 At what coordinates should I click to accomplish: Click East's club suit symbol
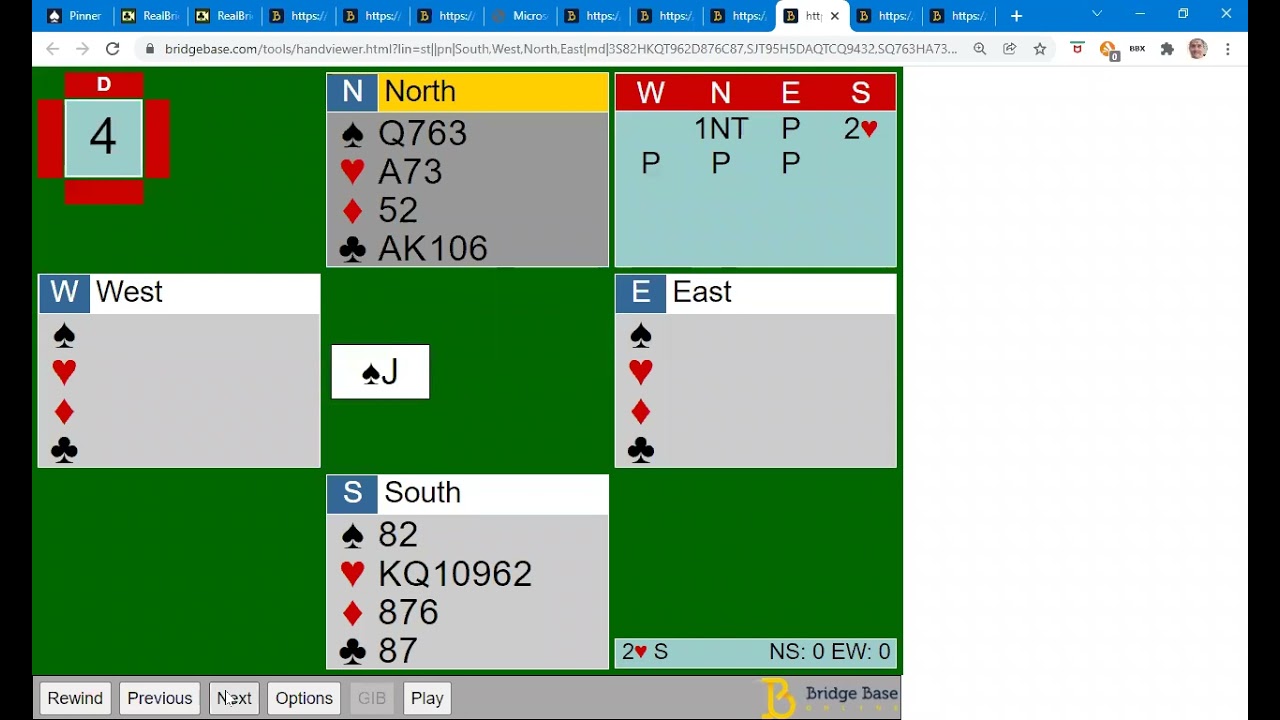coord(641,451)
